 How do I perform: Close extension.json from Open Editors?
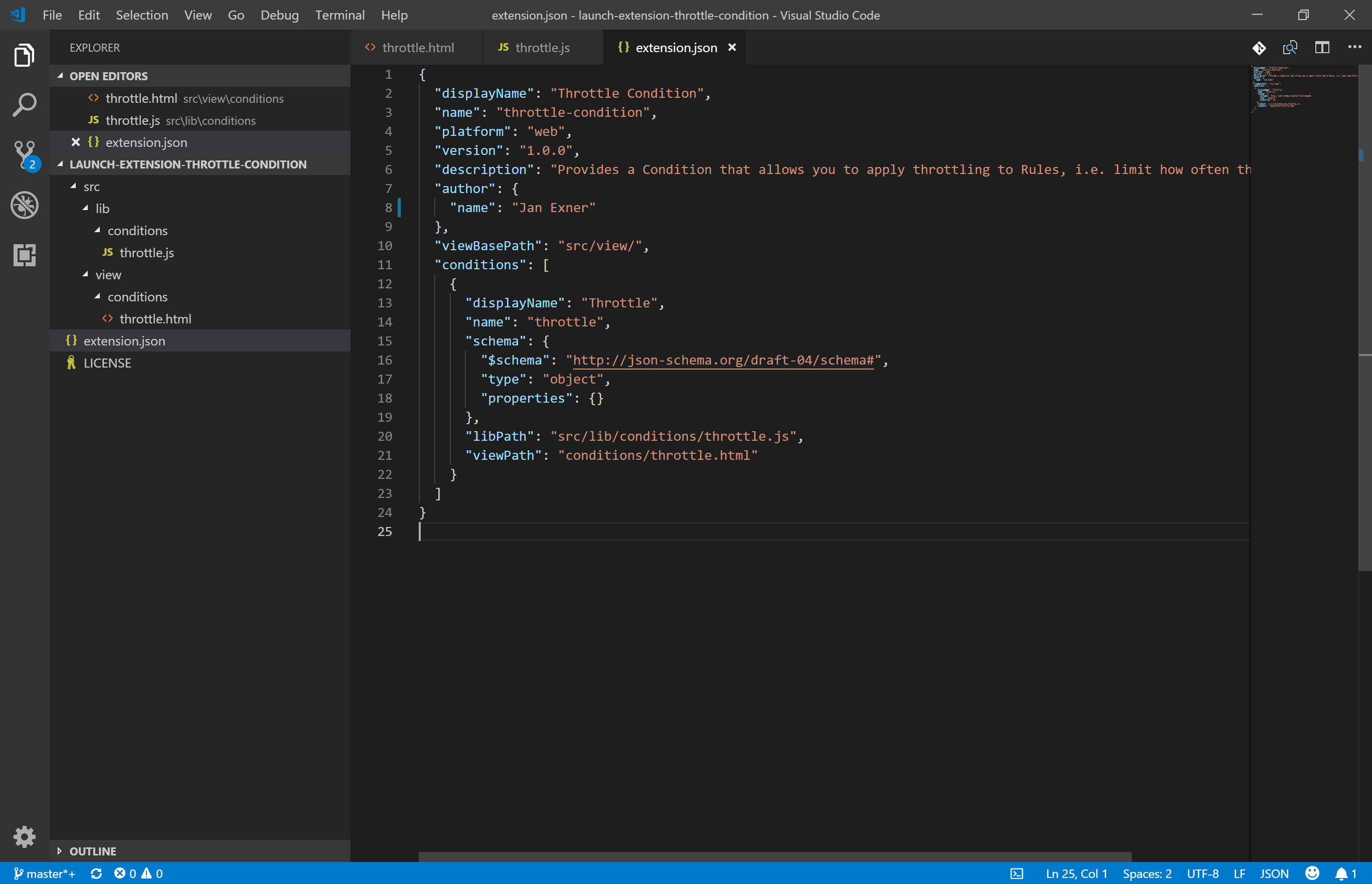[75, 142]
